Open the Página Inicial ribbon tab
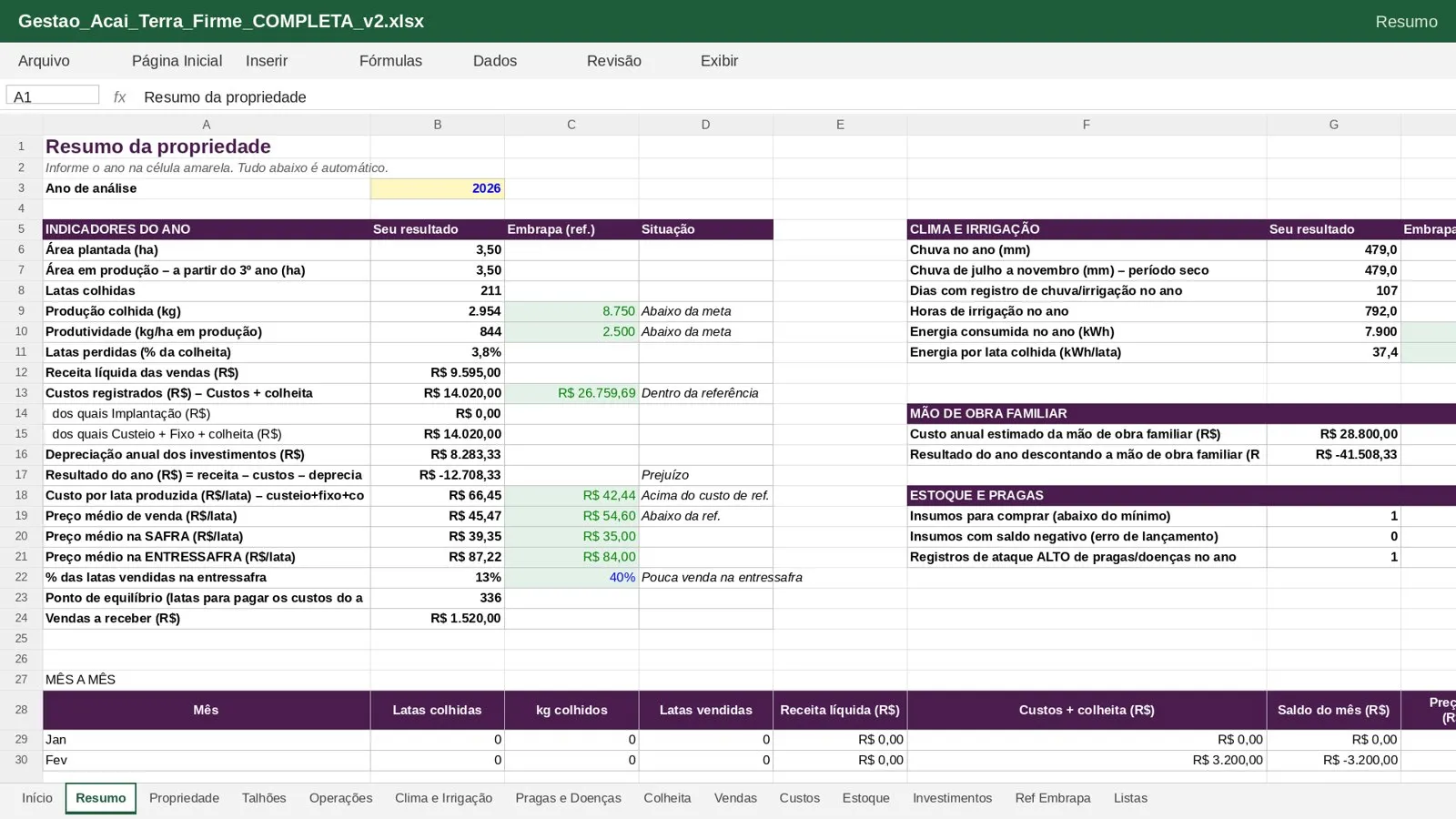 pyautogui.click(x=177, y=61)
